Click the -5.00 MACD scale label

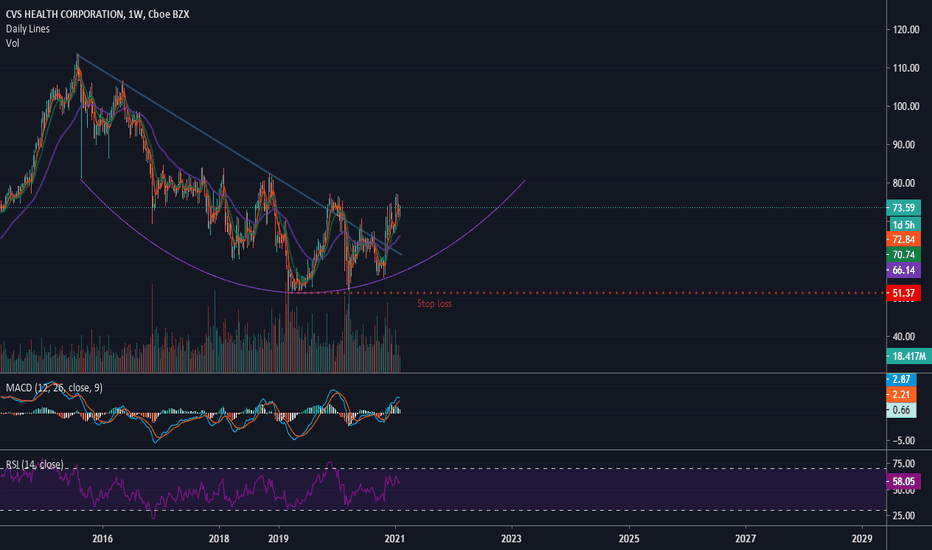(904, 441)
